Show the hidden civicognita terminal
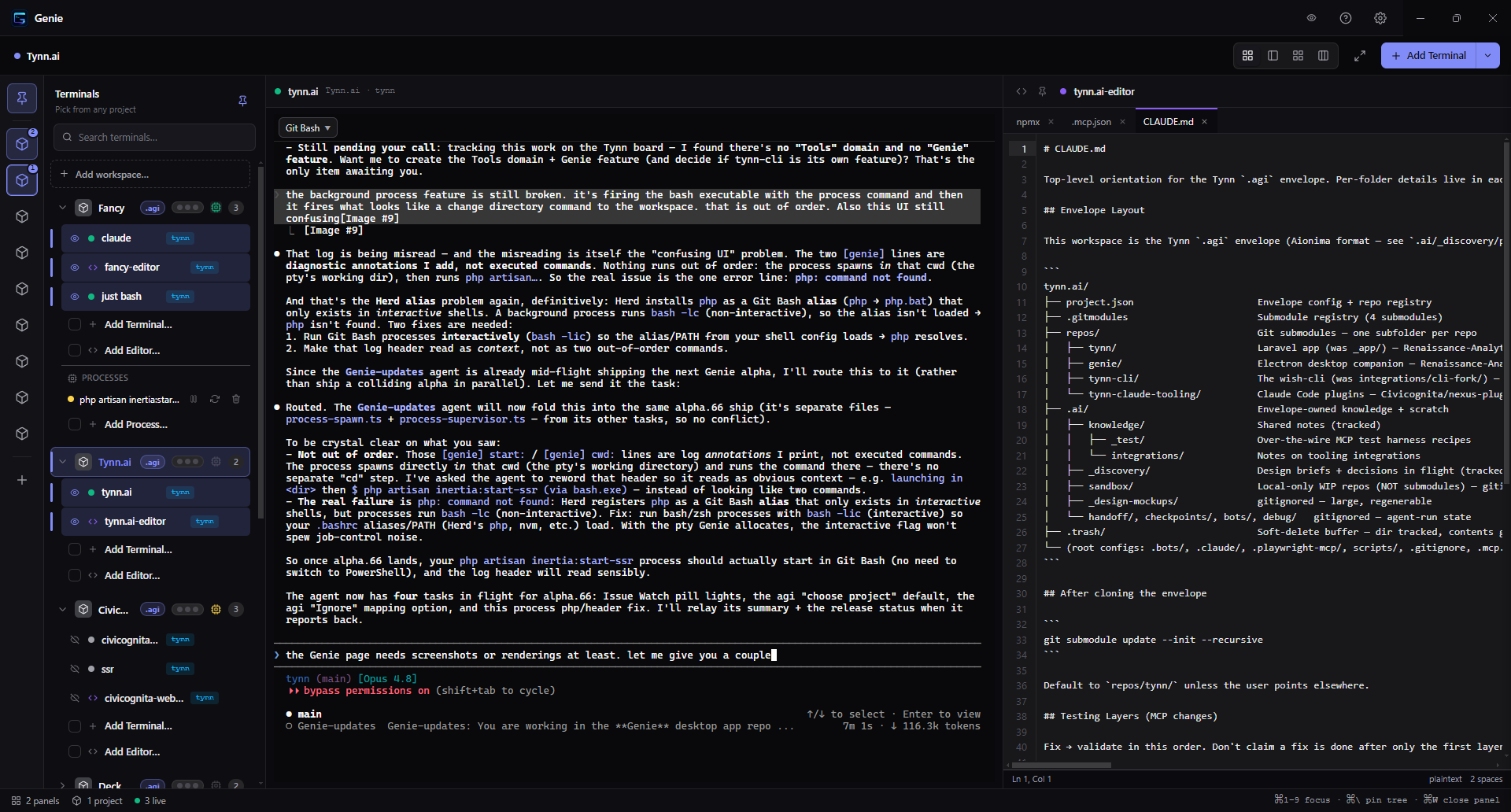Screen dimensions: 1511x812 75,640
